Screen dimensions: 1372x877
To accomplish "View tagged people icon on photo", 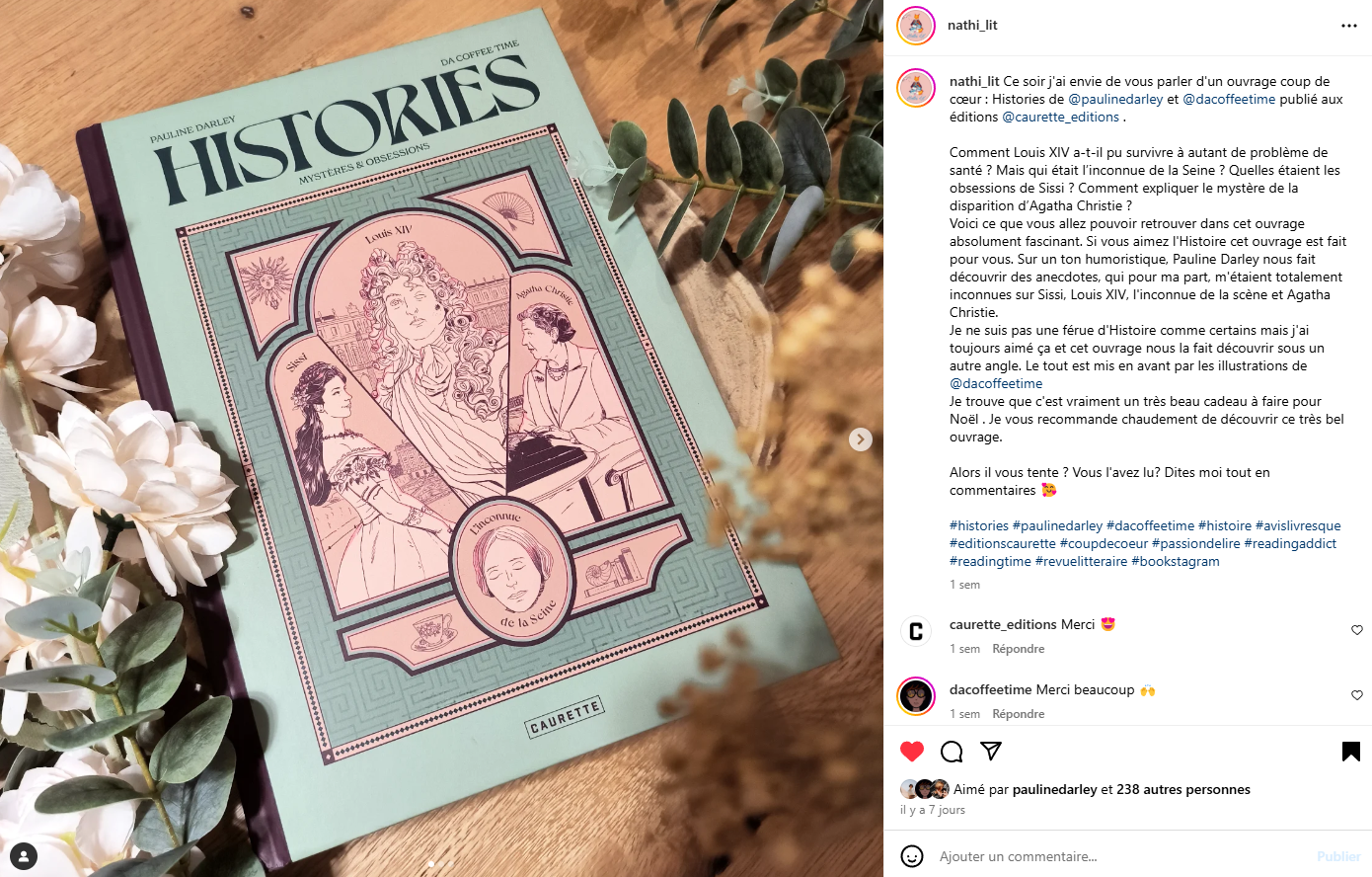I will (24, 855).
